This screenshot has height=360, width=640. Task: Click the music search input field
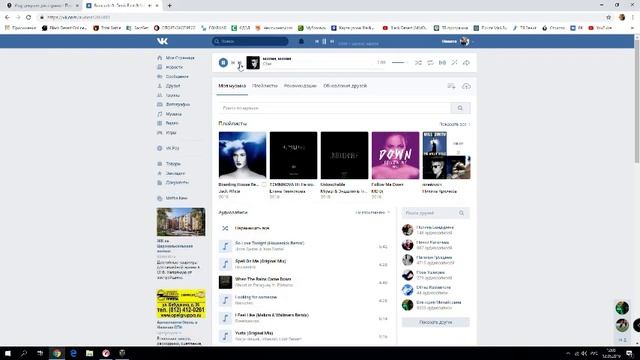(x=334, y=108)
